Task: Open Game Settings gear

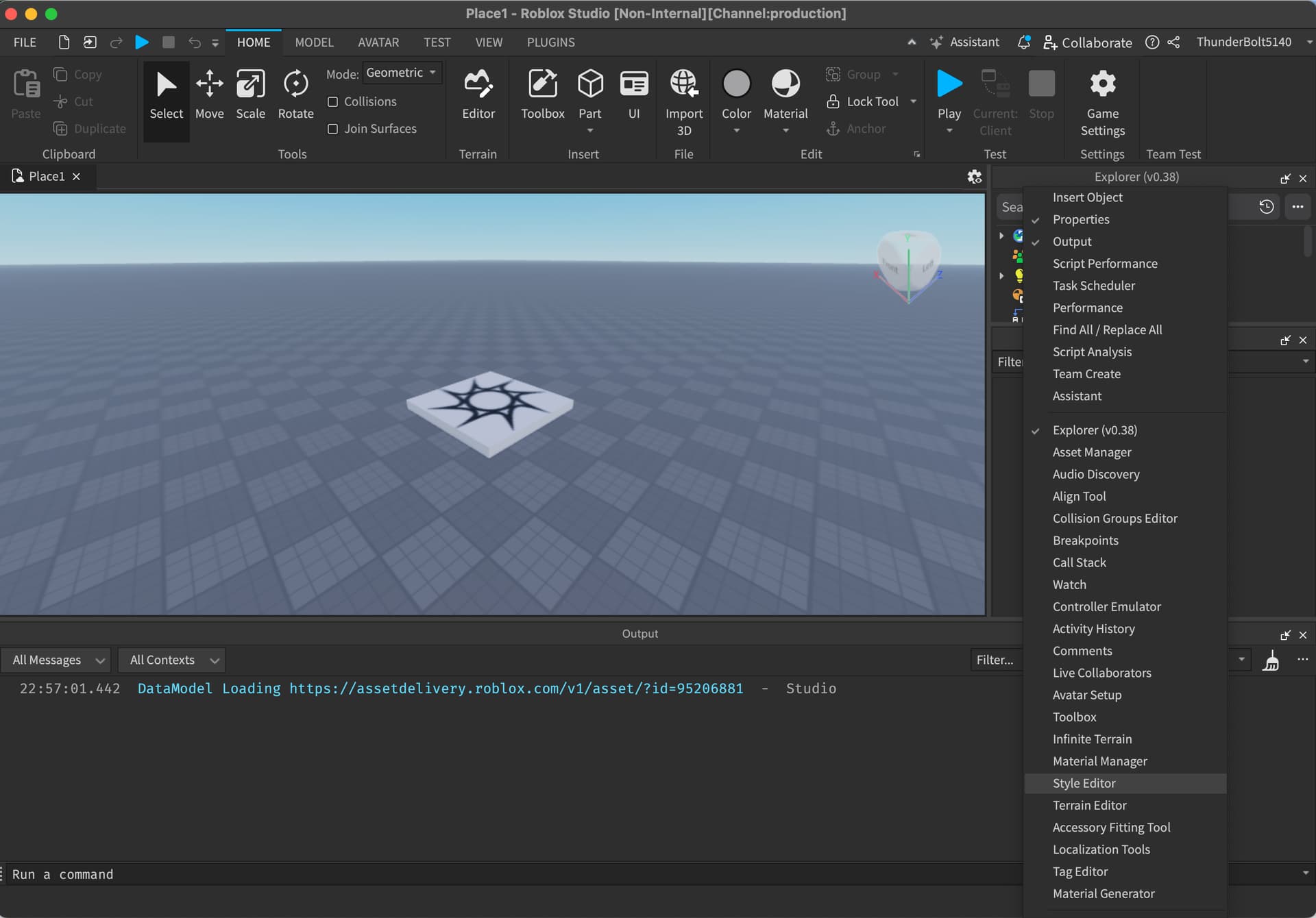Action: (x=1102, y=86)
